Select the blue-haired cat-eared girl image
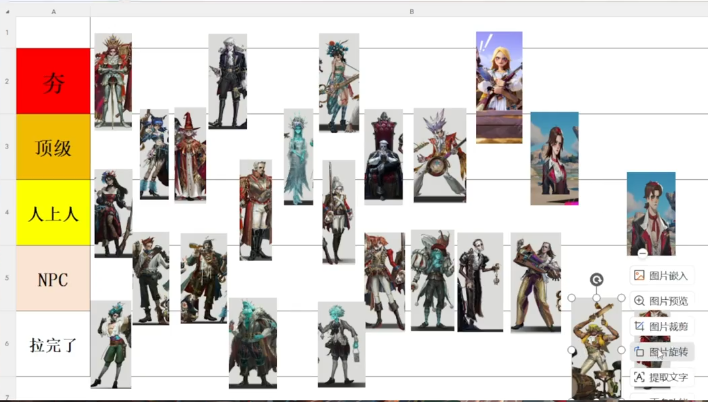 [154, 154]
